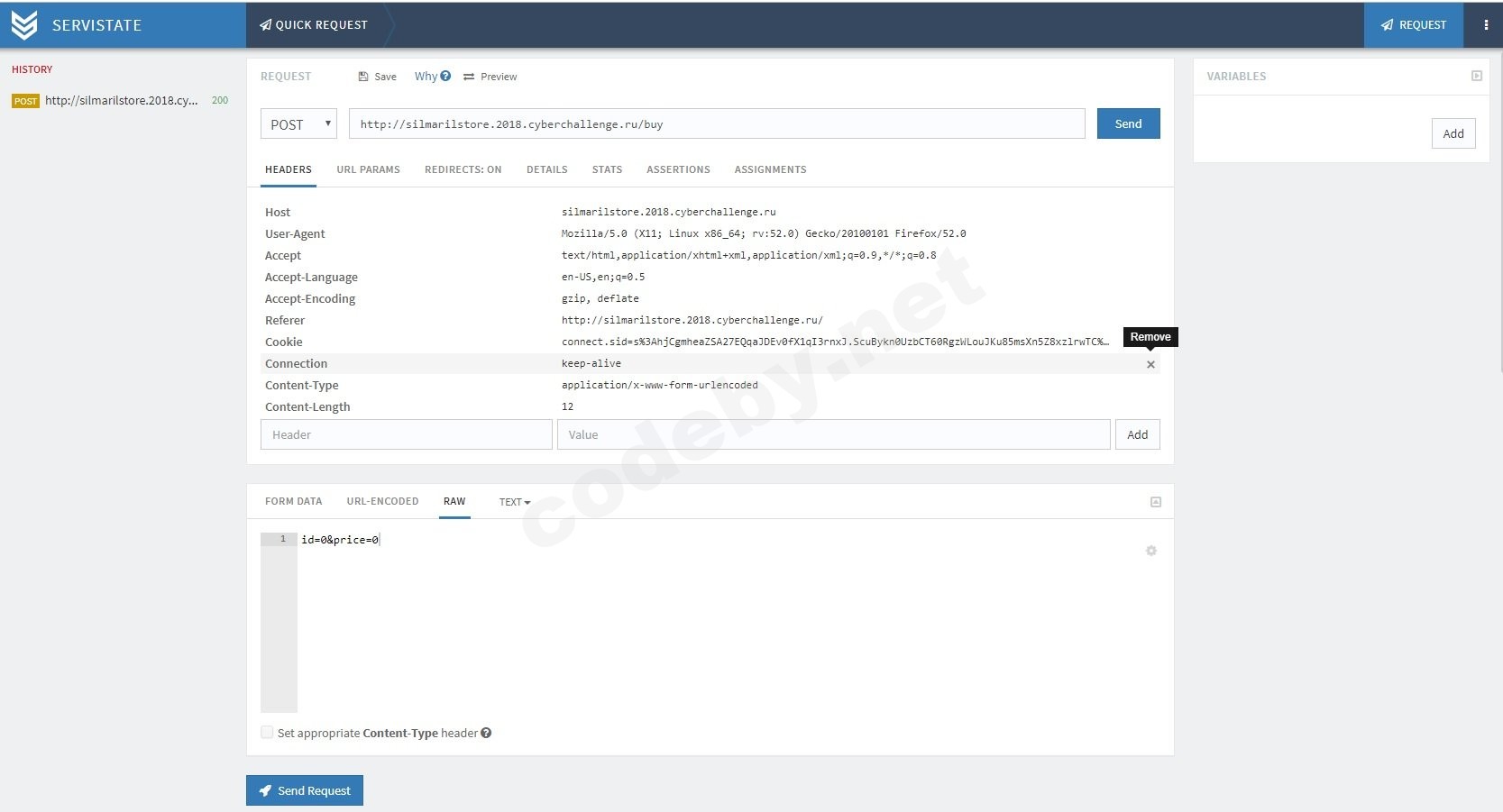Switch to the URL Params tab
The image size is (1503, 812).
tap(368, 169)
